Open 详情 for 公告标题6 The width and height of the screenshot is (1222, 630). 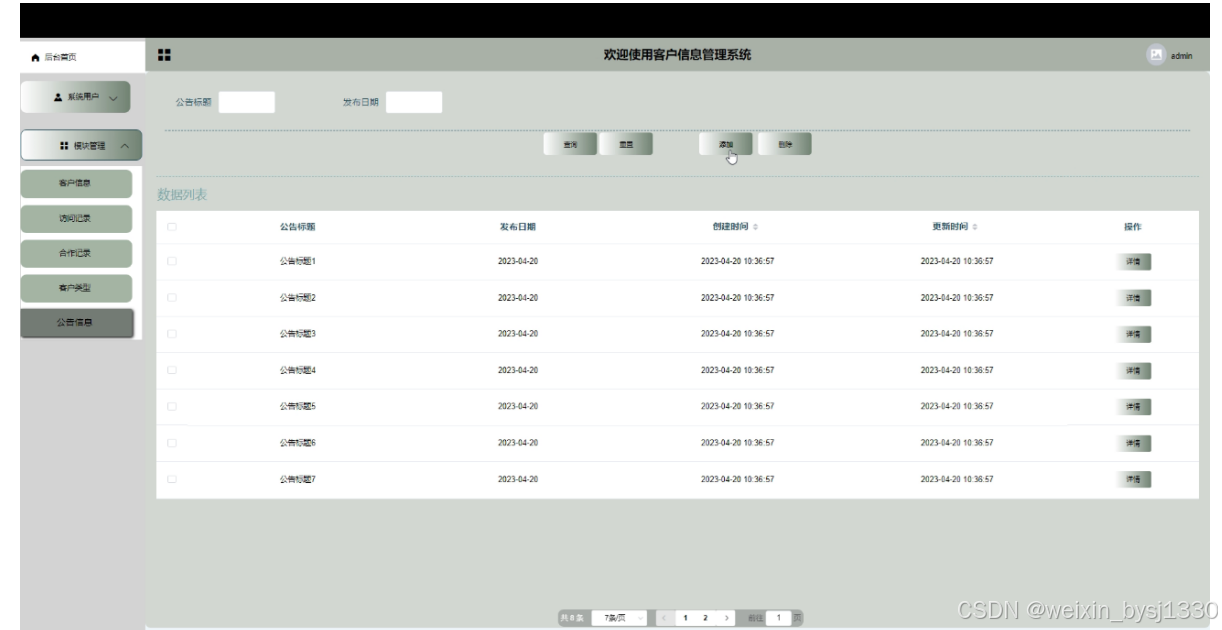coord(1133,442)
